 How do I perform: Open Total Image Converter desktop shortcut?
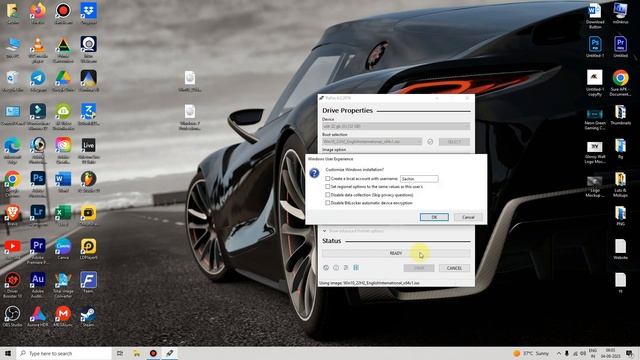[x=63, y=284]
